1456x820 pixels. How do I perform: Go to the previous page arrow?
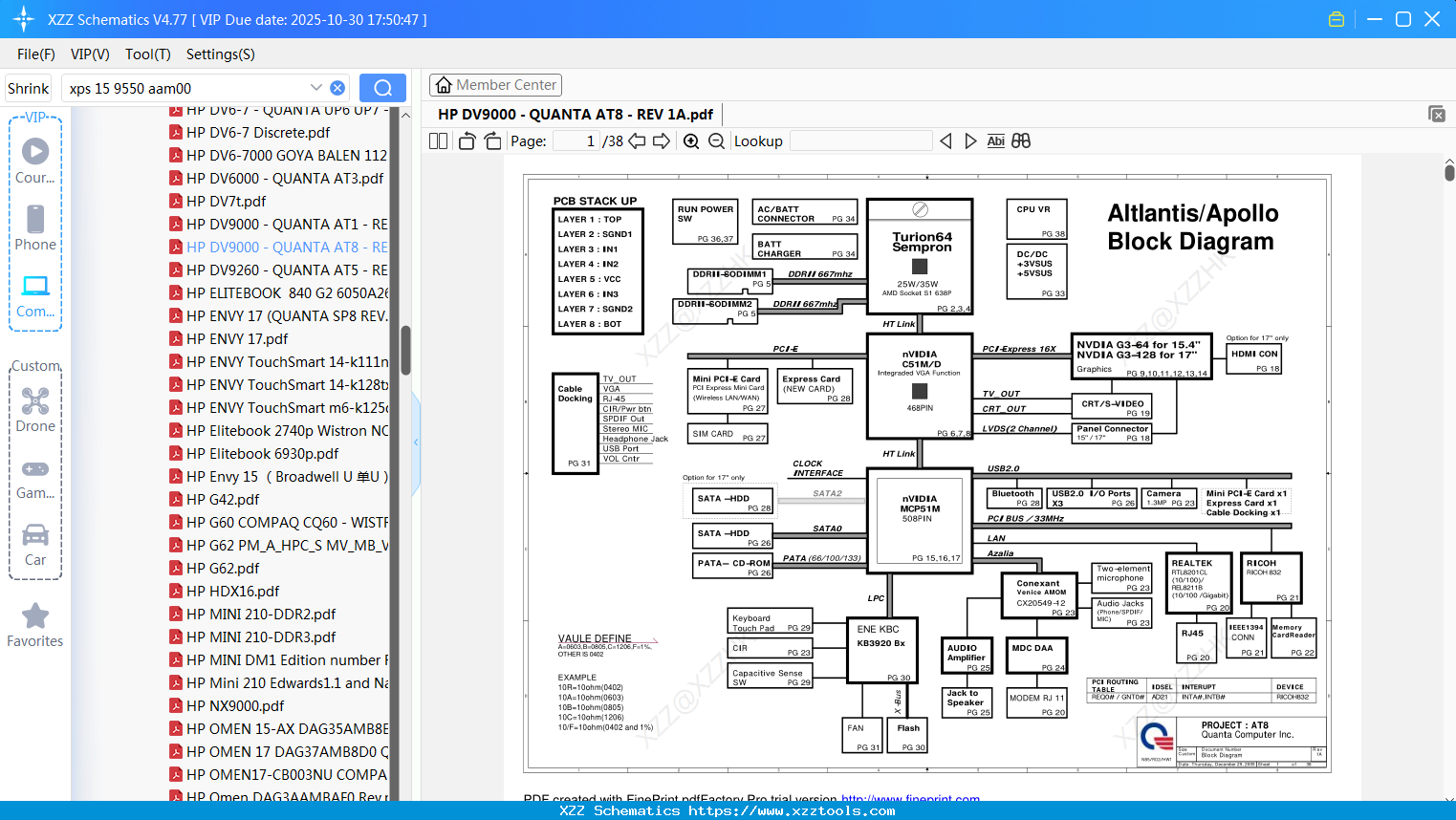(x=637, y=141)
